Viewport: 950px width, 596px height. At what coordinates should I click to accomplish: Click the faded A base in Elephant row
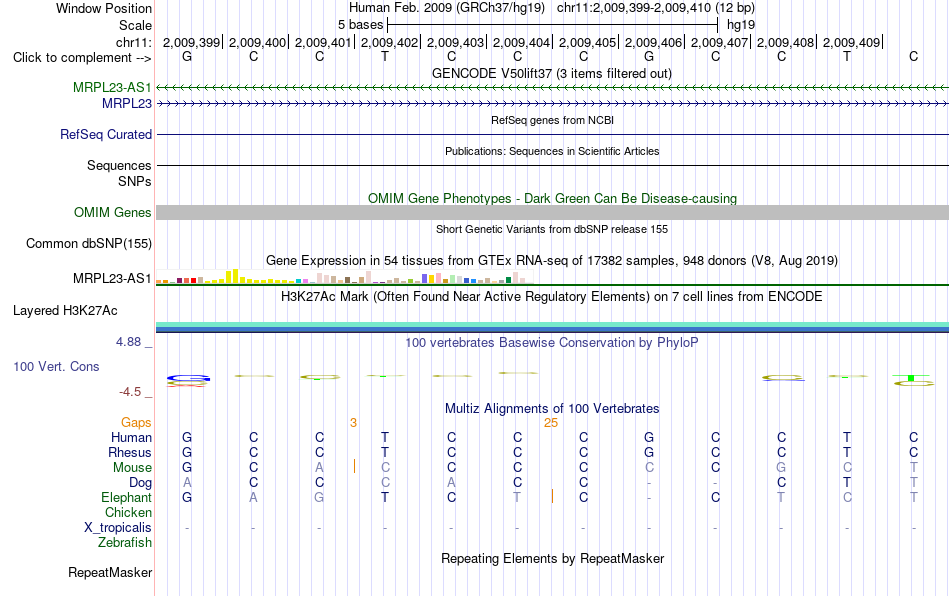253,497
